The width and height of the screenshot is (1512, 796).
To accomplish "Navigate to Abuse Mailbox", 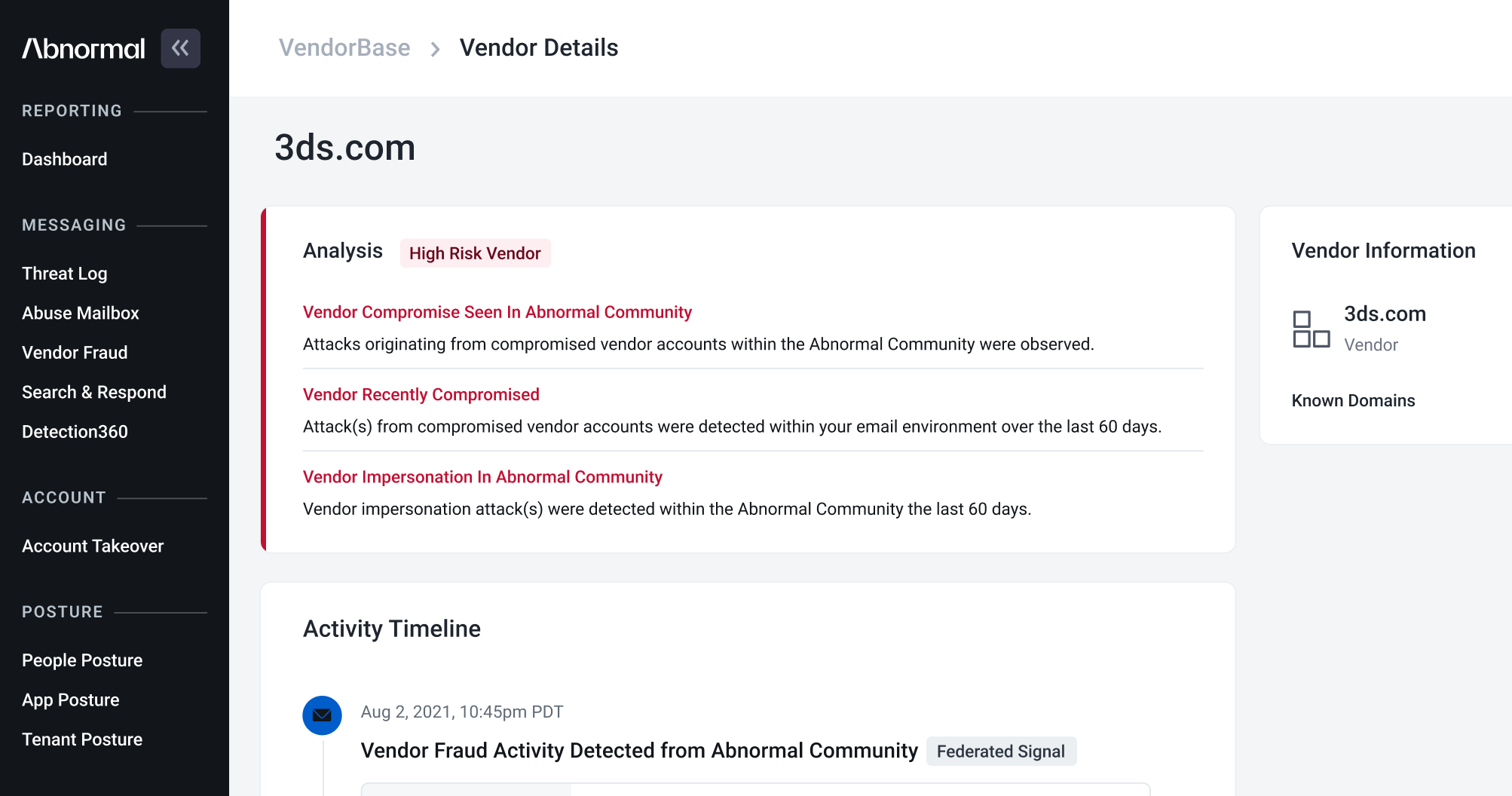I will pyautogui.click(x=81, y=313).
